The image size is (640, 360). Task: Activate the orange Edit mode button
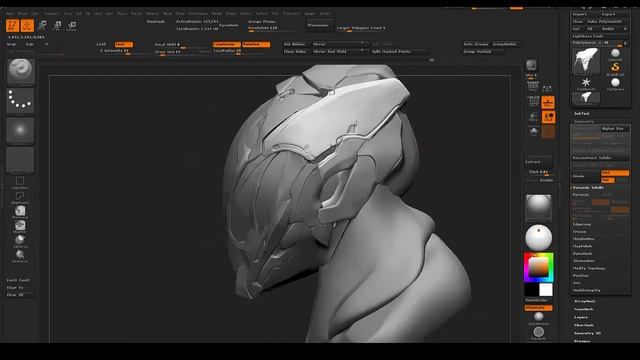pyautogui.click(x=13, y=26)
